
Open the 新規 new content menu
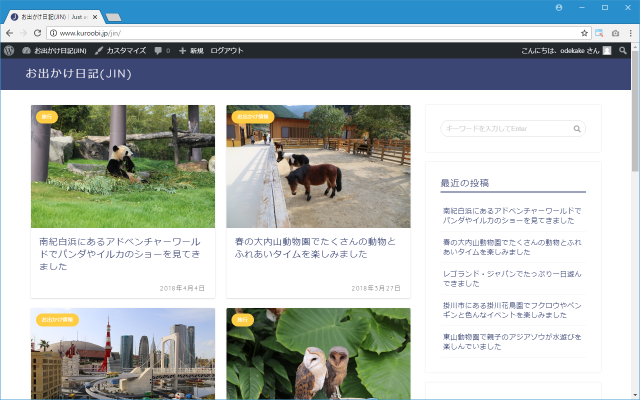pos(191,51)
